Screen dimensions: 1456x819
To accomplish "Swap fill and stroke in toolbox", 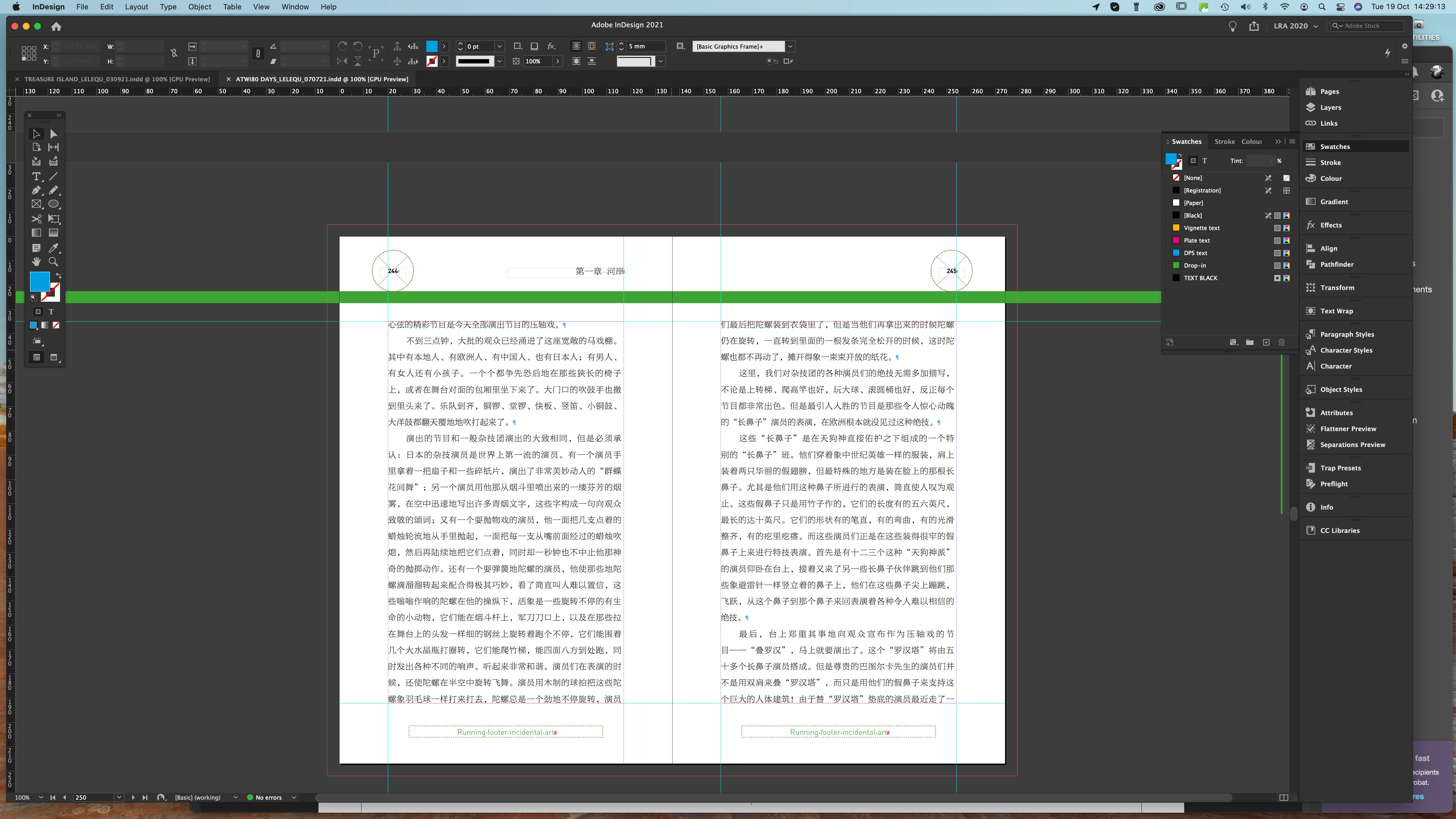I will (58, 275).
